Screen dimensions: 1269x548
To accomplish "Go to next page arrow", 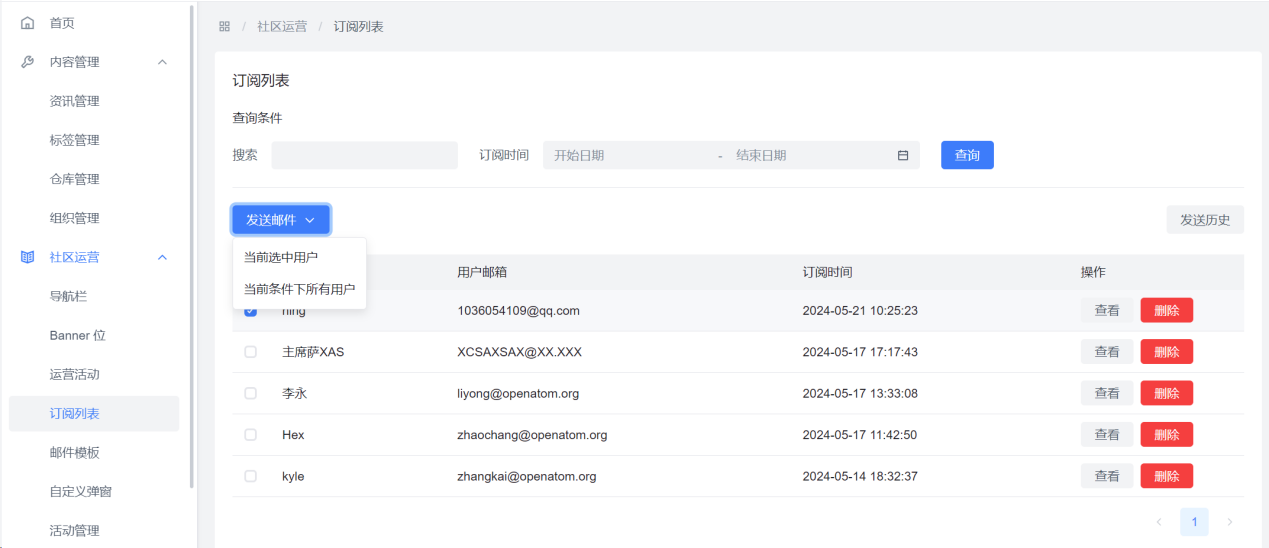I will tap(1229, 522).
